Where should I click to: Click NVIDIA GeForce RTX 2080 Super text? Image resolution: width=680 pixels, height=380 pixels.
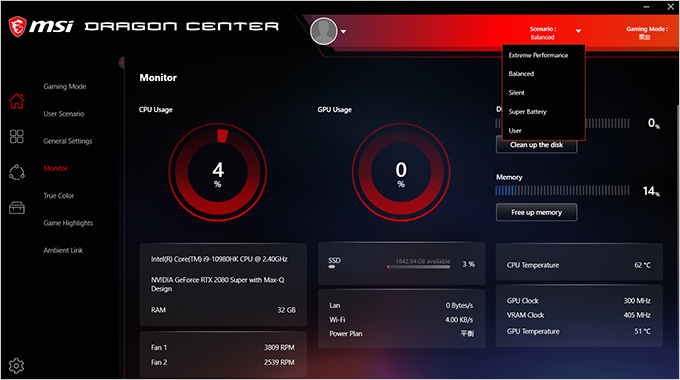pyautogui.click(x=218, y=284)
